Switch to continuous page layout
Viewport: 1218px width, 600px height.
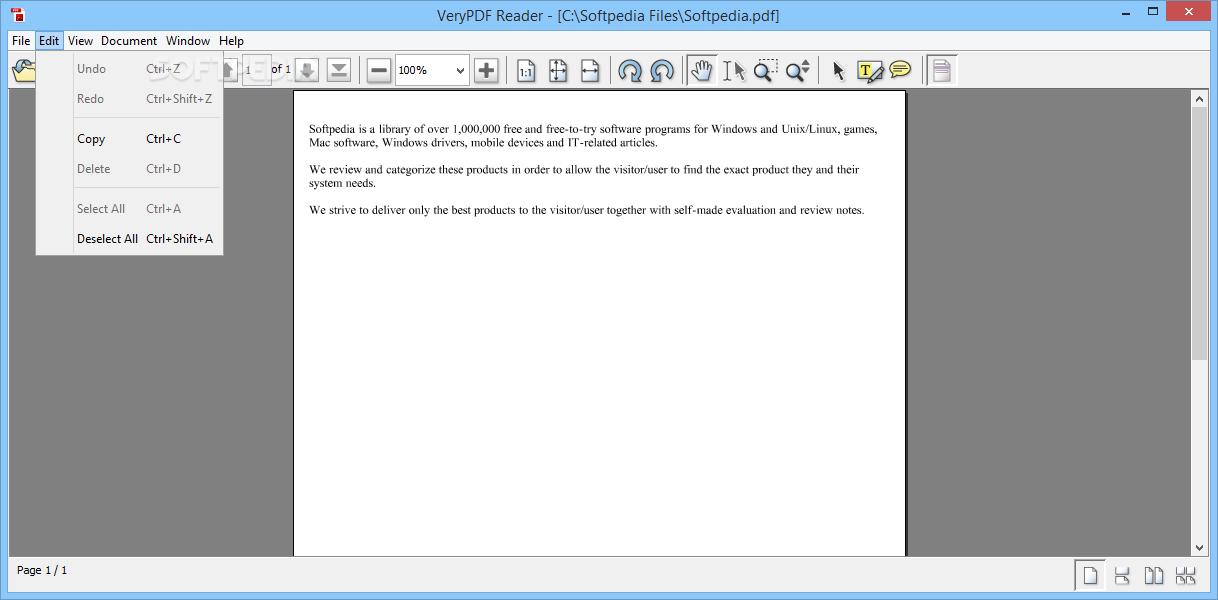pos(1122,575)
